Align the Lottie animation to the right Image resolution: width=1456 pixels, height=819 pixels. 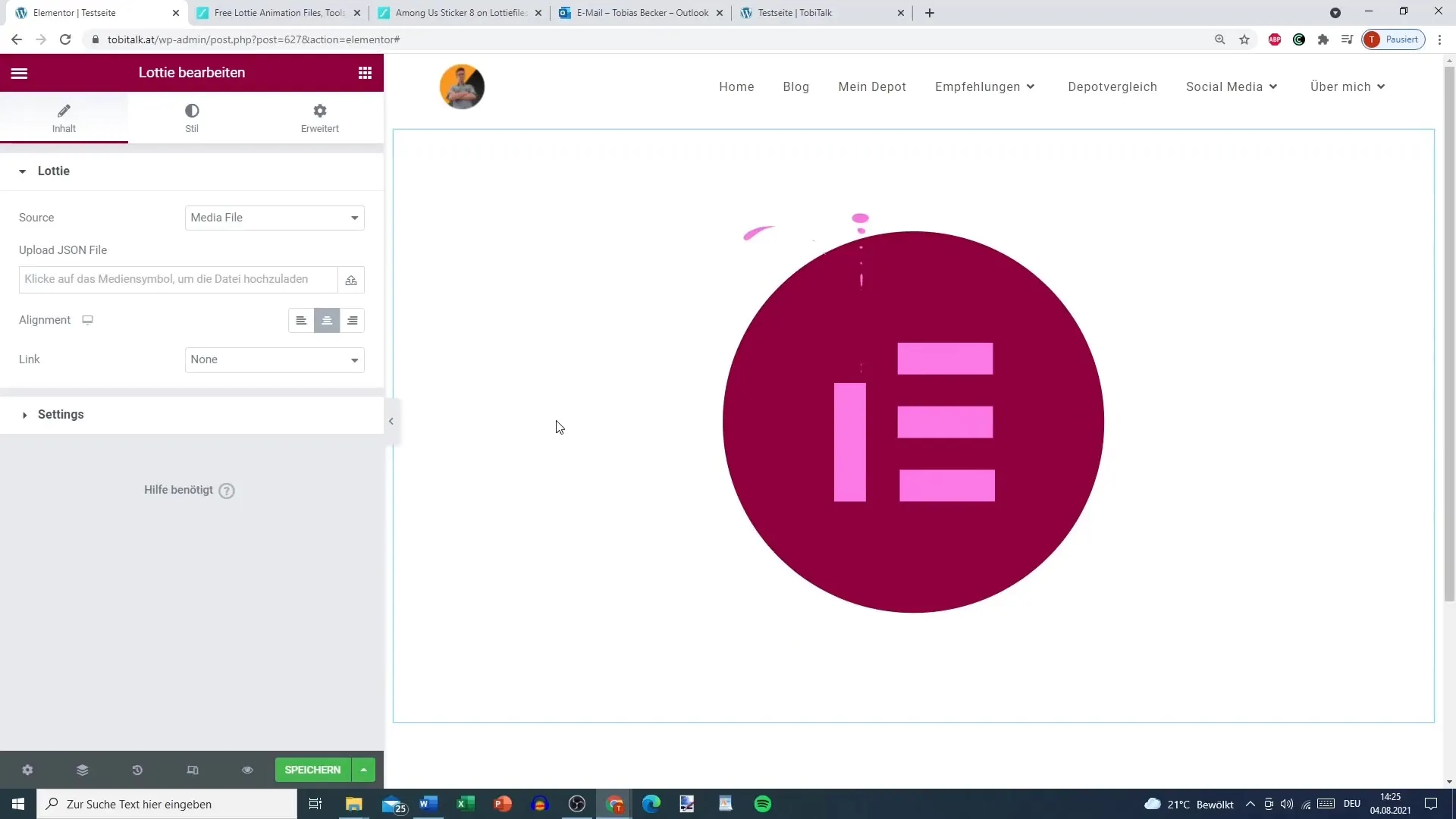coord(353,321)
